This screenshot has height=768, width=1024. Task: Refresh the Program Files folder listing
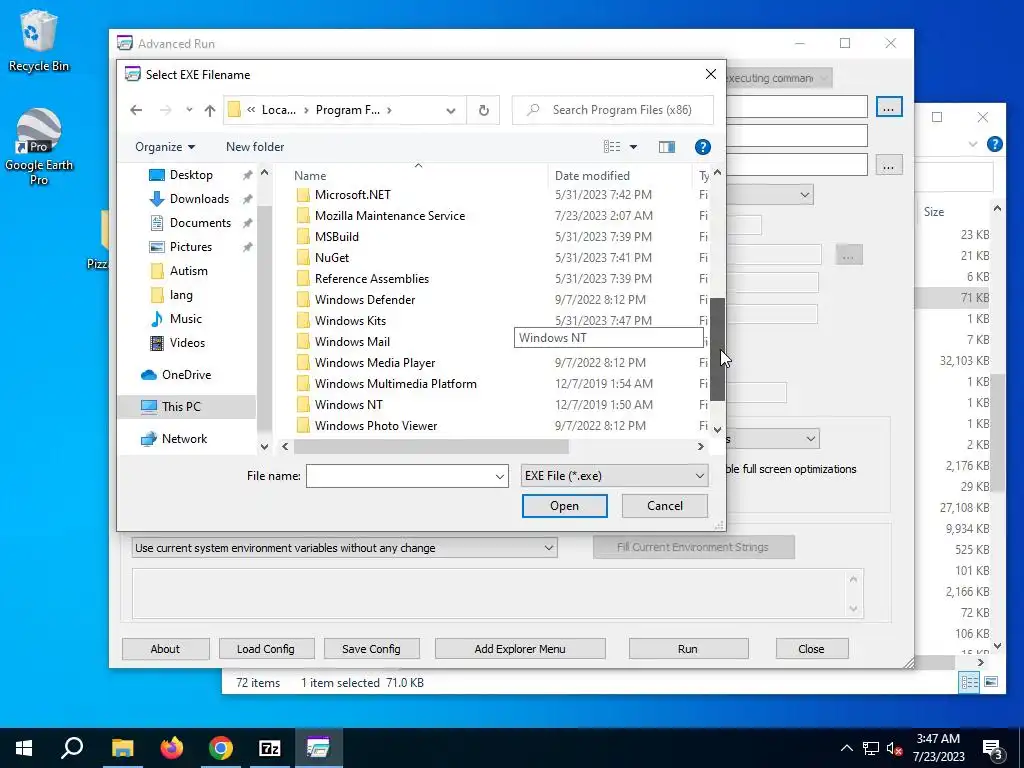click(483, 110)
